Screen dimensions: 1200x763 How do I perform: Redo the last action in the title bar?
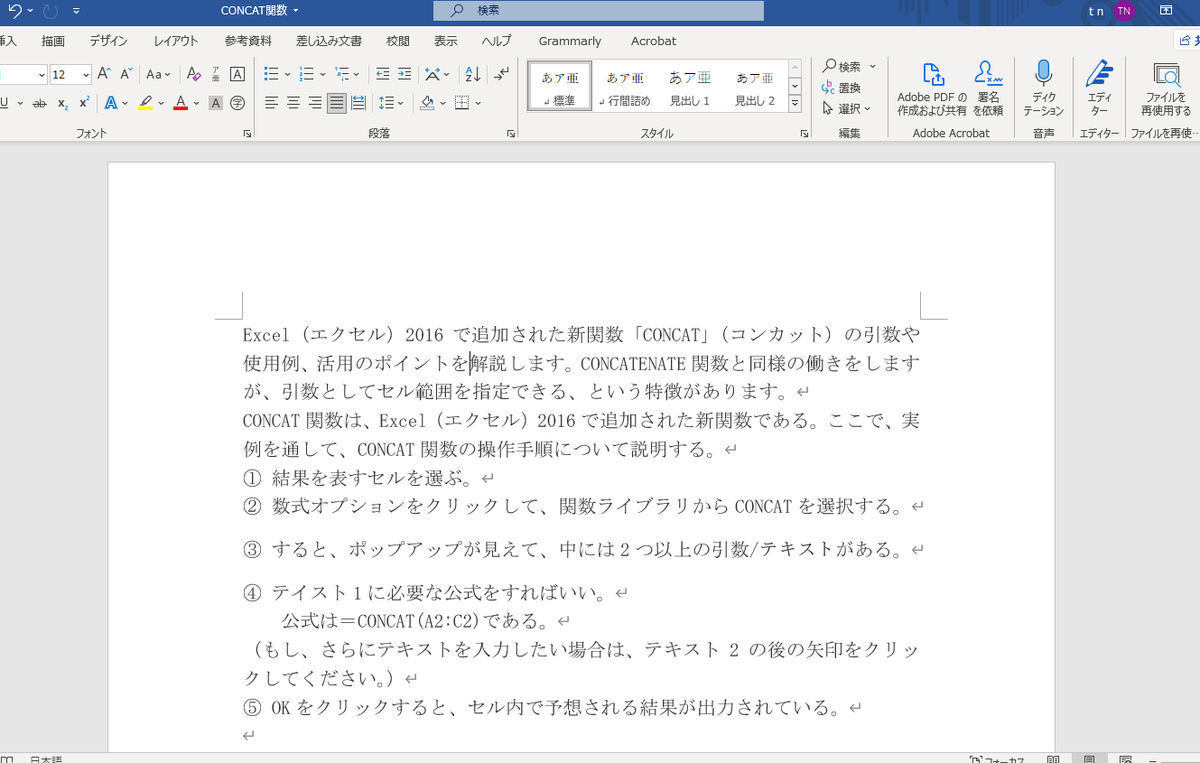pyautogui.click(x=51, y=11)
